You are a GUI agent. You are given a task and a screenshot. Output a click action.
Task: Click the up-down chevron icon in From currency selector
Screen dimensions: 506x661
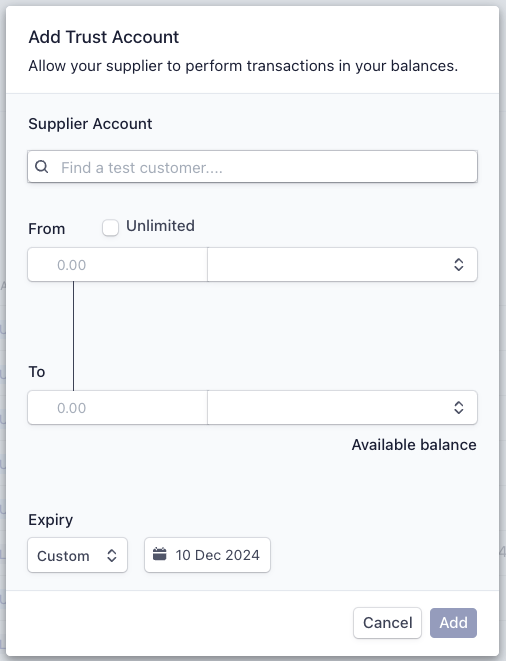pos(458,265)
